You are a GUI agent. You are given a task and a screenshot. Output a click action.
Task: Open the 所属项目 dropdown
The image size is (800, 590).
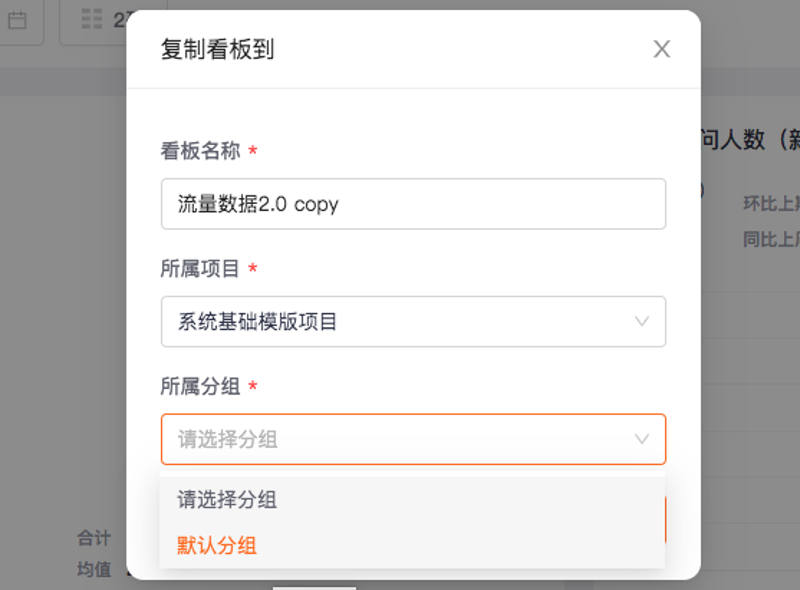click(413, 322)
